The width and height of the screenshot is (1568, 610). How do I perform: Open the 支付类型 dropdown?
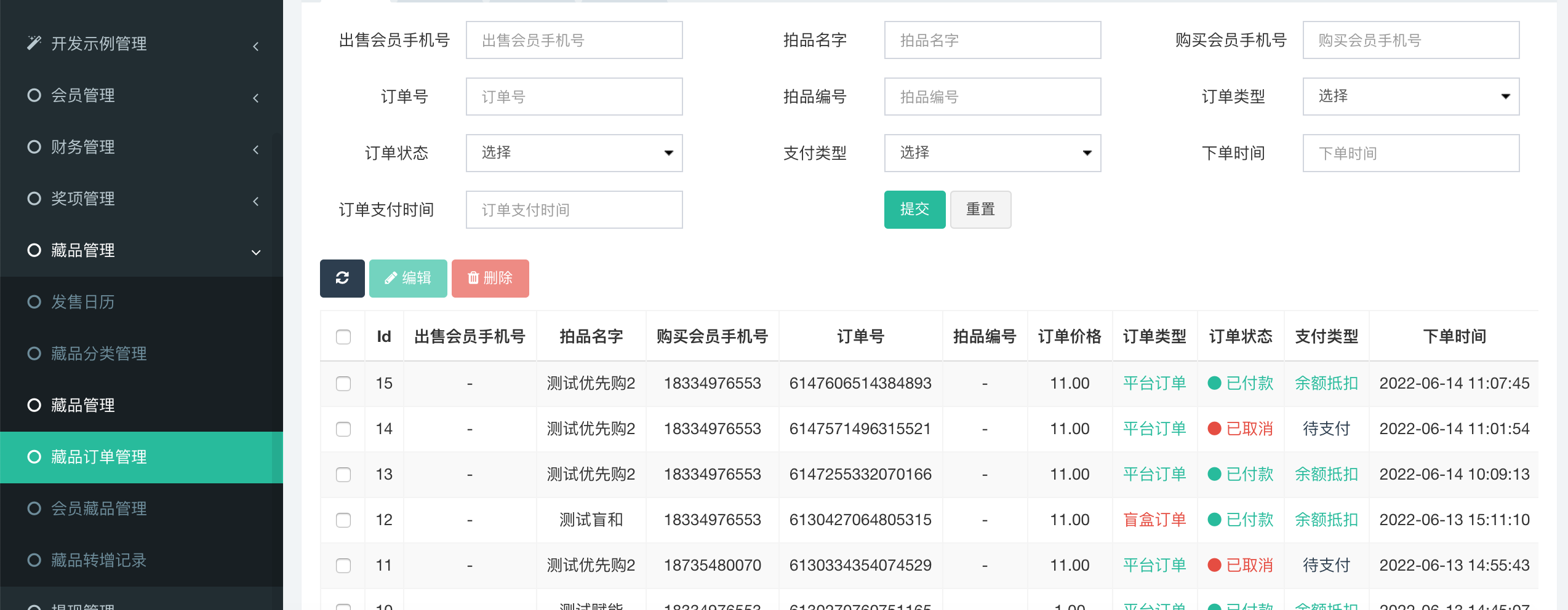pos(993,153)
